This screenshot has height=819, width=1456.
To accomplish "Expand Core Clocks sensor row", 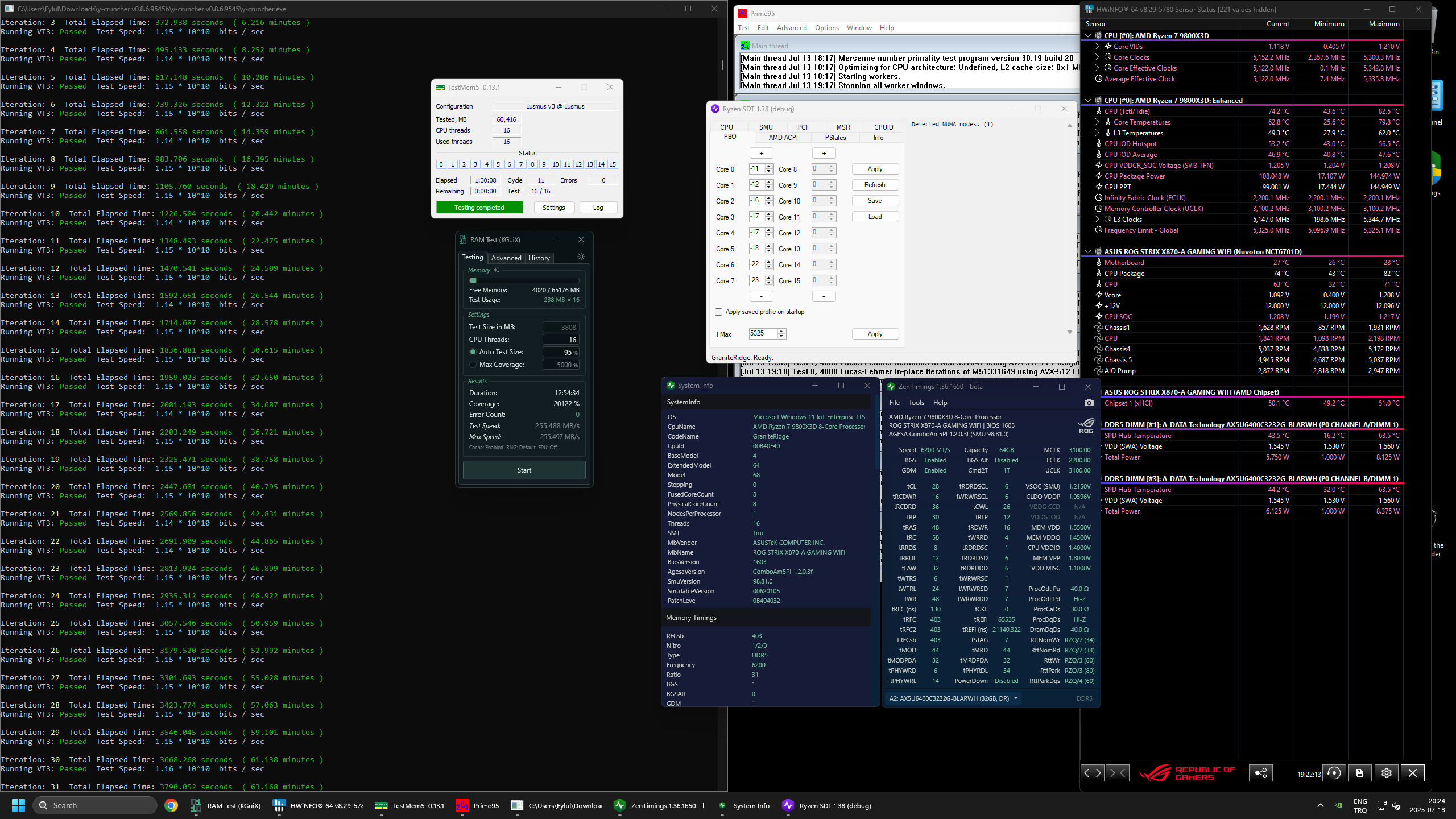I will coord(1097,57).
